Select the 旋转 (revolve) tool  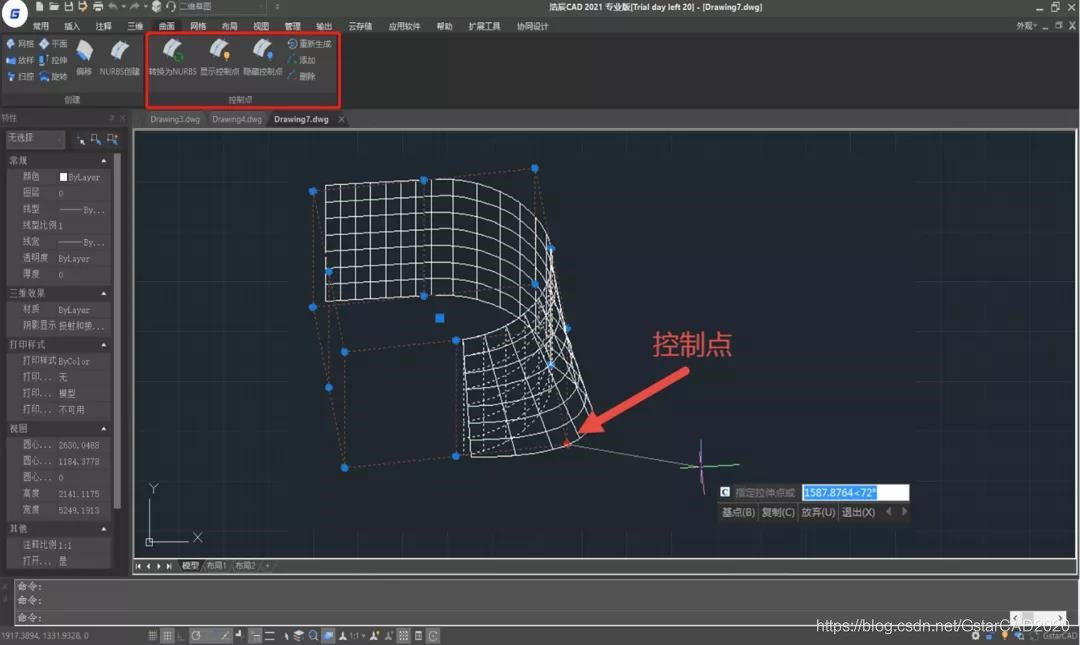click(53, 76)
